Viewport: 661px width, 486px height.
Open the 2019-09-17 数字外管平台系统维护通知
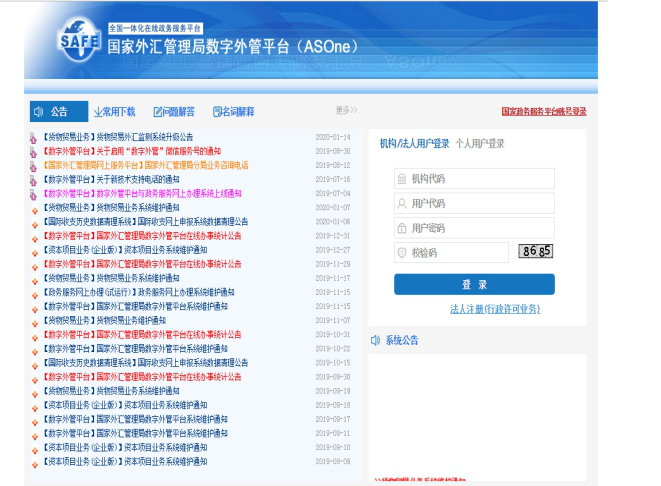click(x=136, y=419)
